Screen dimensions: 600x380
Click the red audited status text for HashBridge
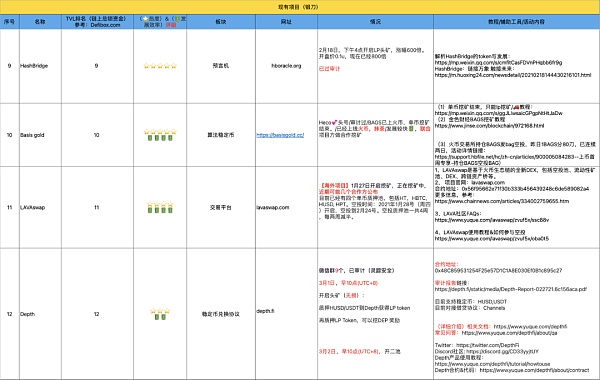coord(329,69)
